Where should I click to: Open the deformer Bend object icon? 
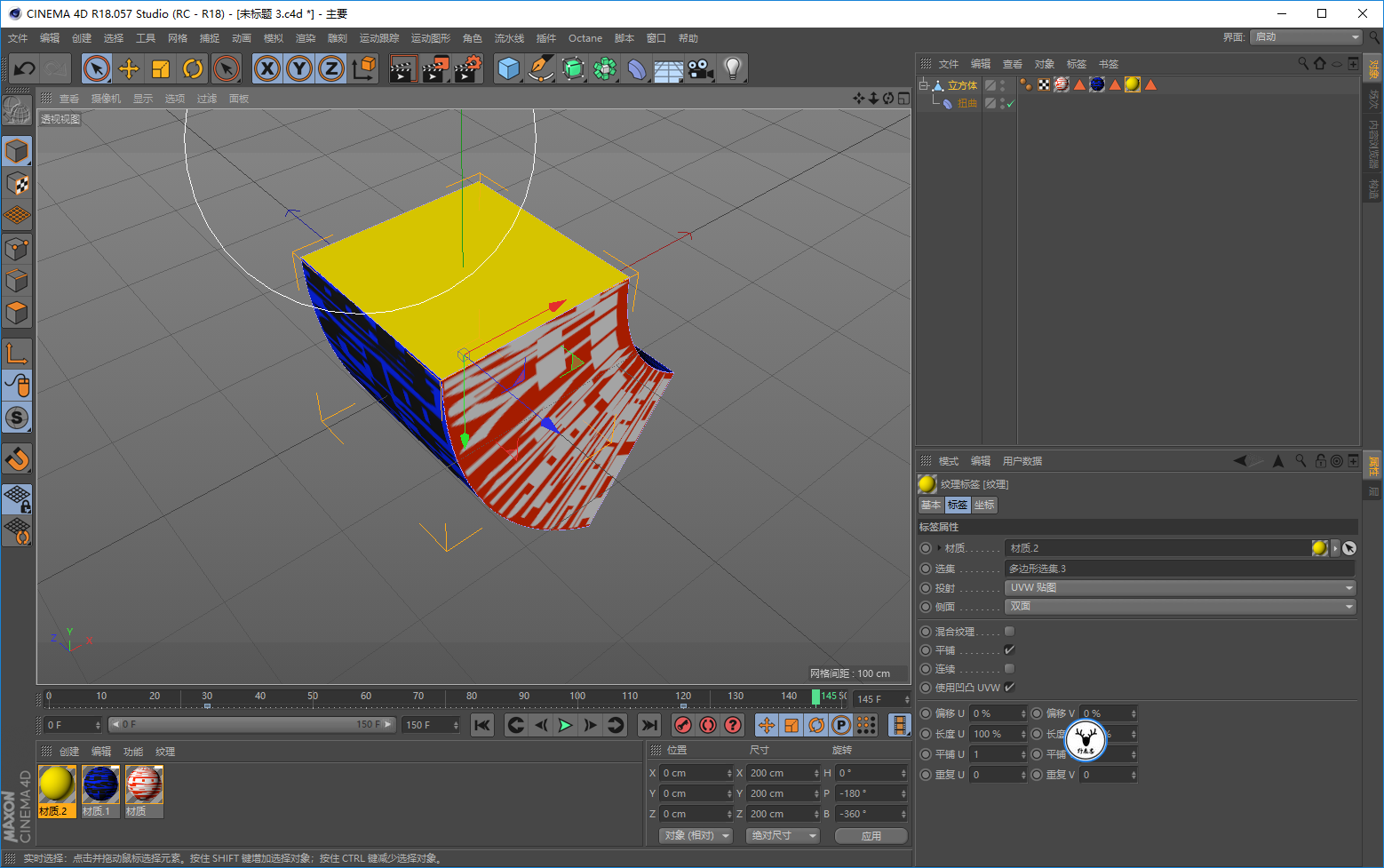(637, 68)
